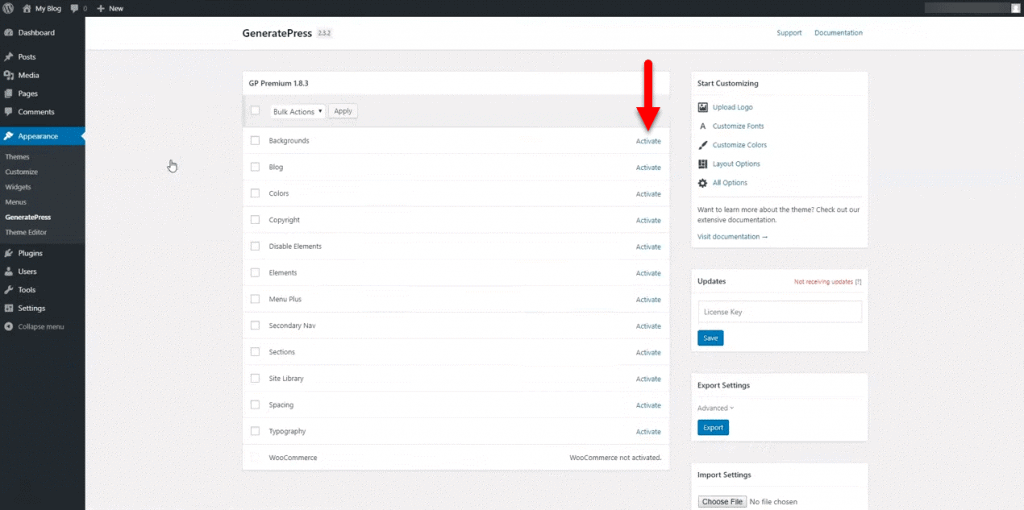
Task: Select Customize under Appearance
Action: (x=21, y=172)
